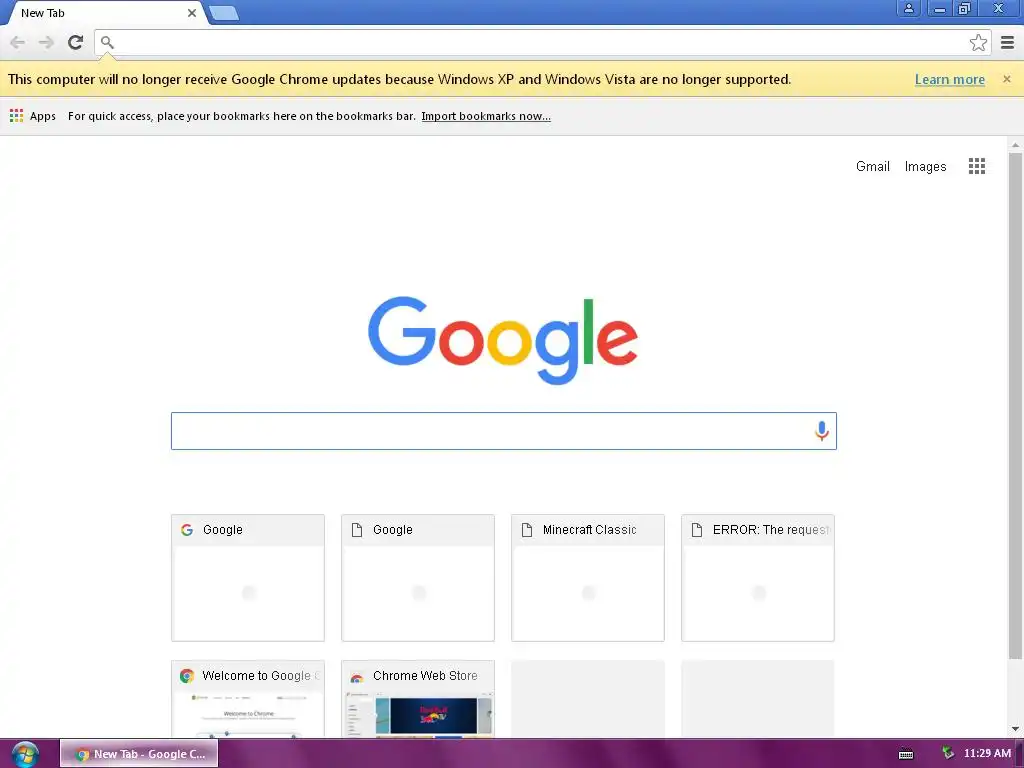This screenshot has width=1024, height=768.
Task: Select the New Tab - Google Chrome taskbar button
Action: tap(139, 754)
